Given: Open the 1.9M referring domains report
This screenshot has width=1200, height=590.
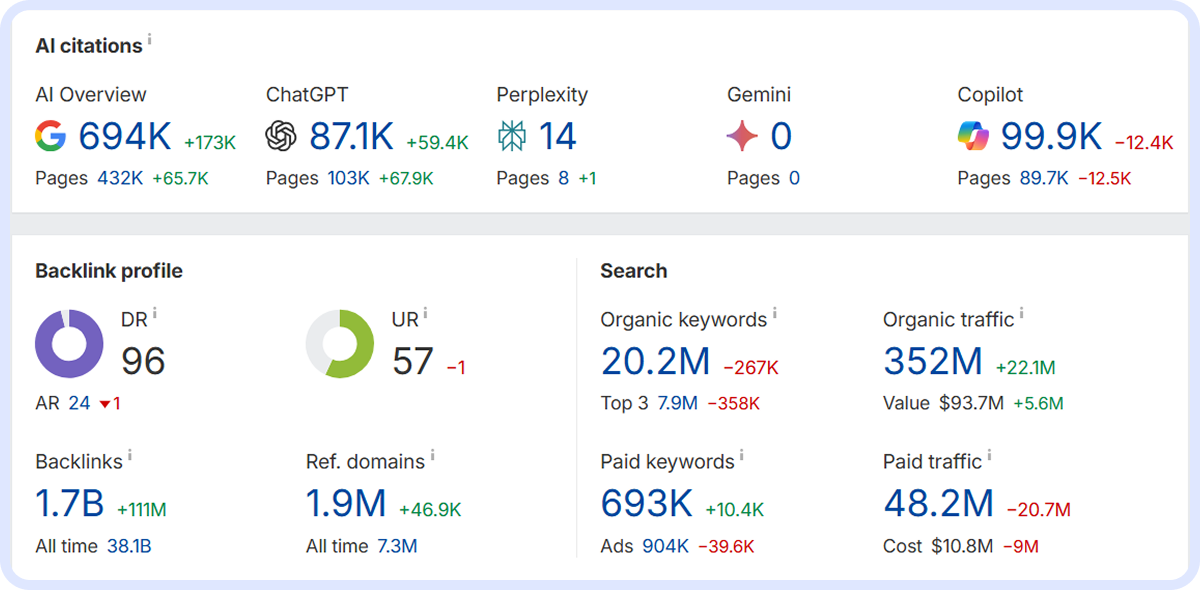Looking at the screenshot, I should (x=346, y=503).
